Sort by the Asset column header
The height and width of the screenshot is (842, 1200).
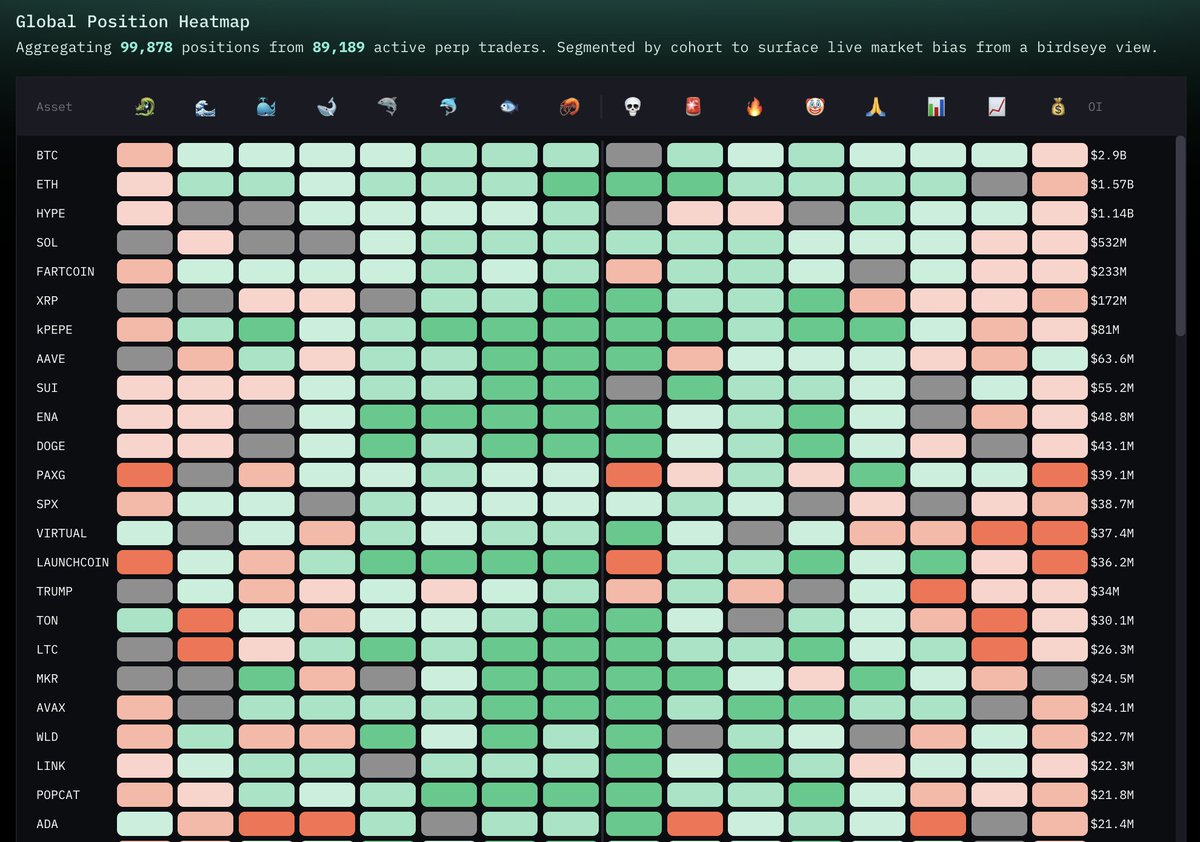pyautogui.click(x=54, y=107)
